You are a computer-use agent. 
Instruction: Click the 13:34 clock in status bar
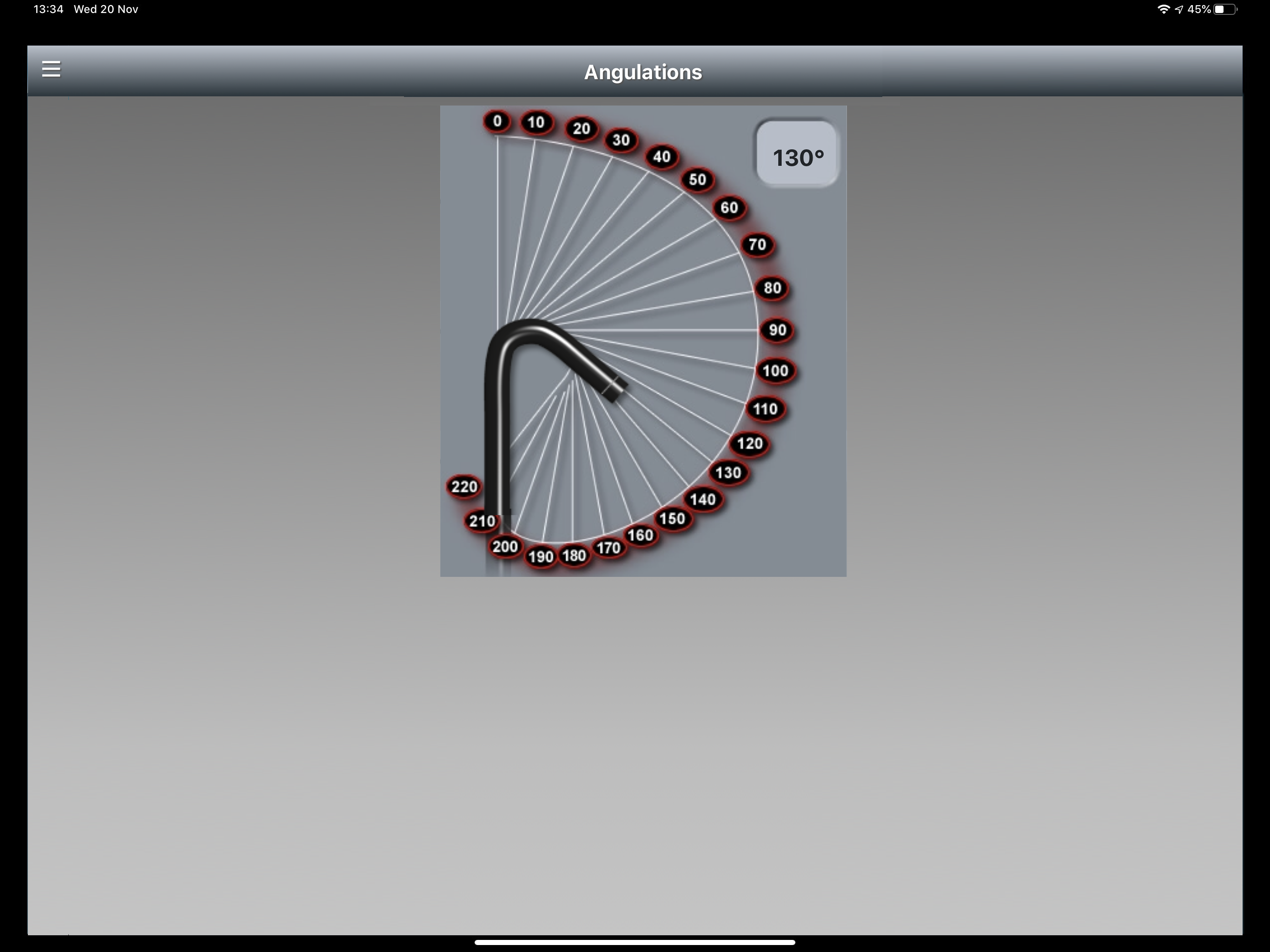point(49,9)
